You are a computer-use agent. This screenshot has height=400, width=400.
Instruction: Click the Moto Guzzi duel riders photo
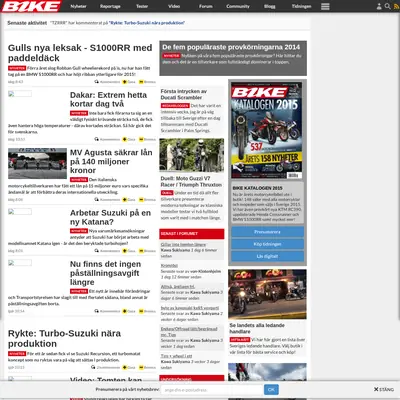(192, 155)
